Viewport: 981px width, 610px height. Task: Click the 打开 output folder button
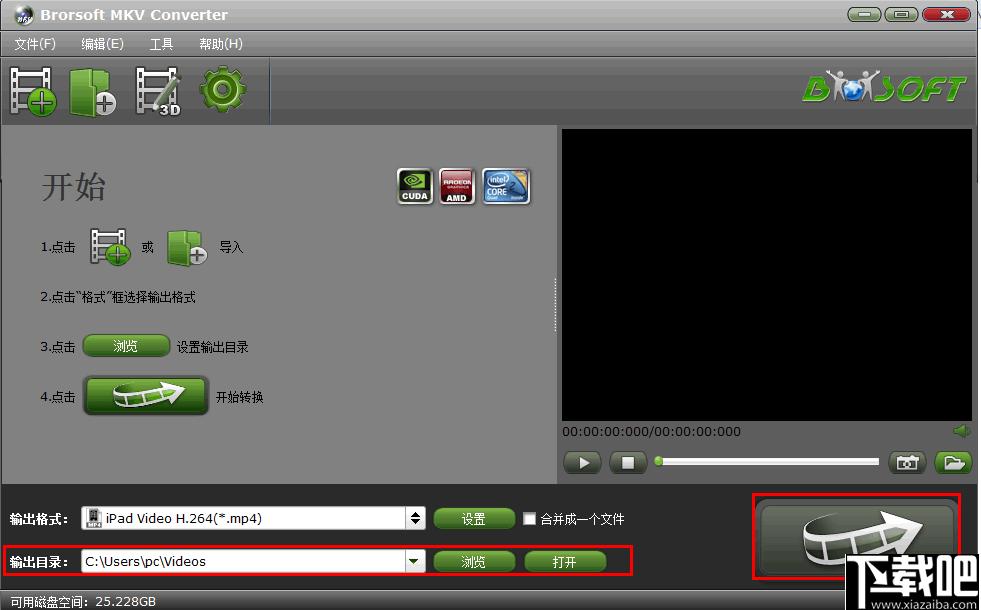pyautogui.click(x=565, y=562)
